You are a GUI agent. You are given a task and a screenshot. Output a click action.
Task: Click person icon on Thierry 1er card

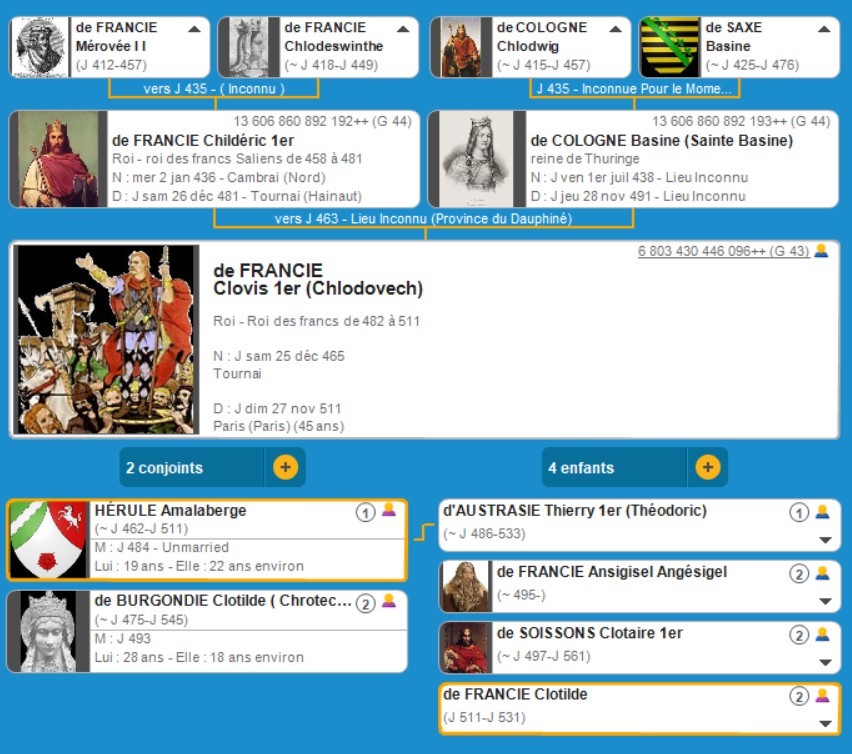(822, 512)
